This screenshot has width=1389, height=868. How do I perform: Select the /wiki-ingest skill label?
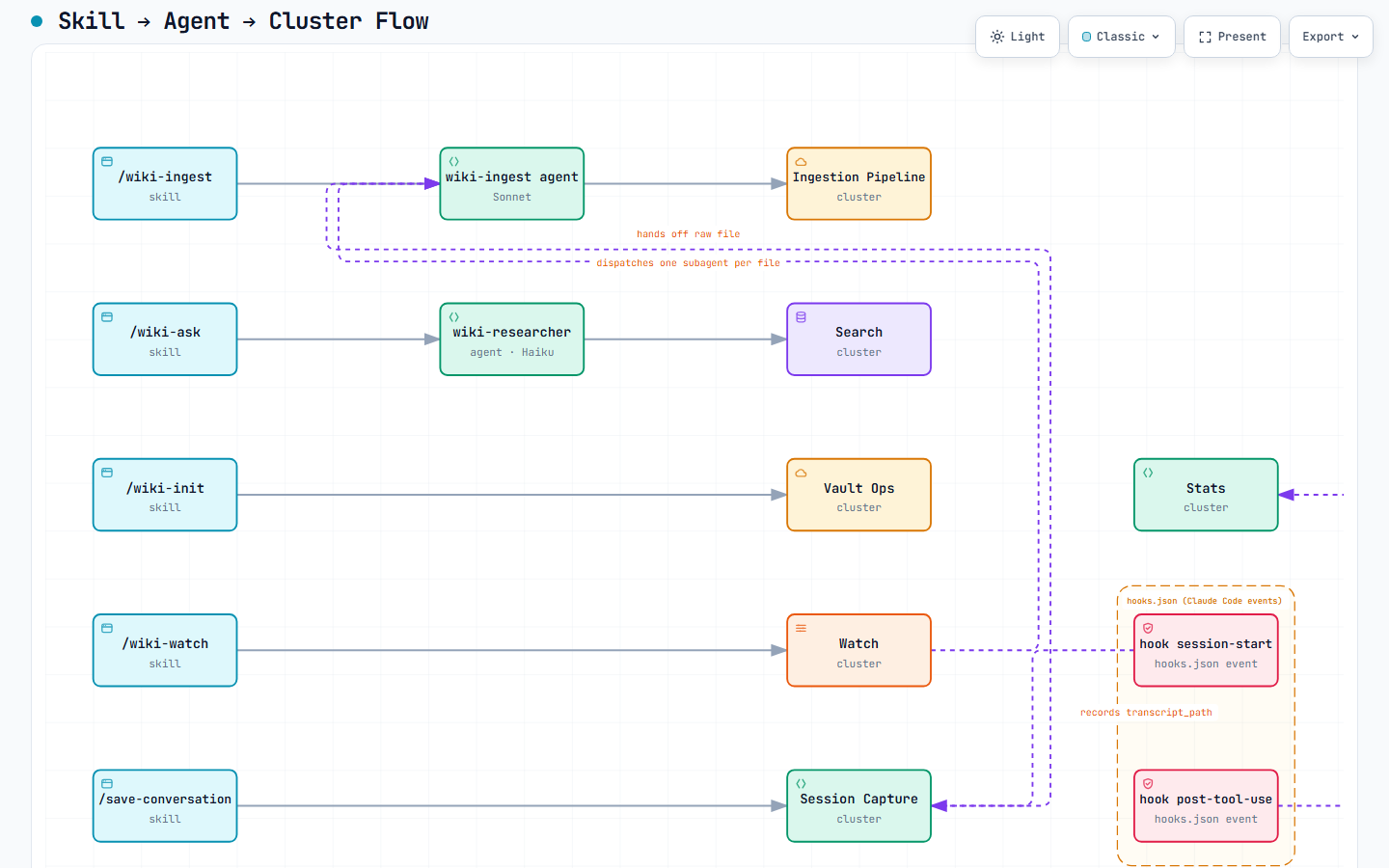coord(165,176)
